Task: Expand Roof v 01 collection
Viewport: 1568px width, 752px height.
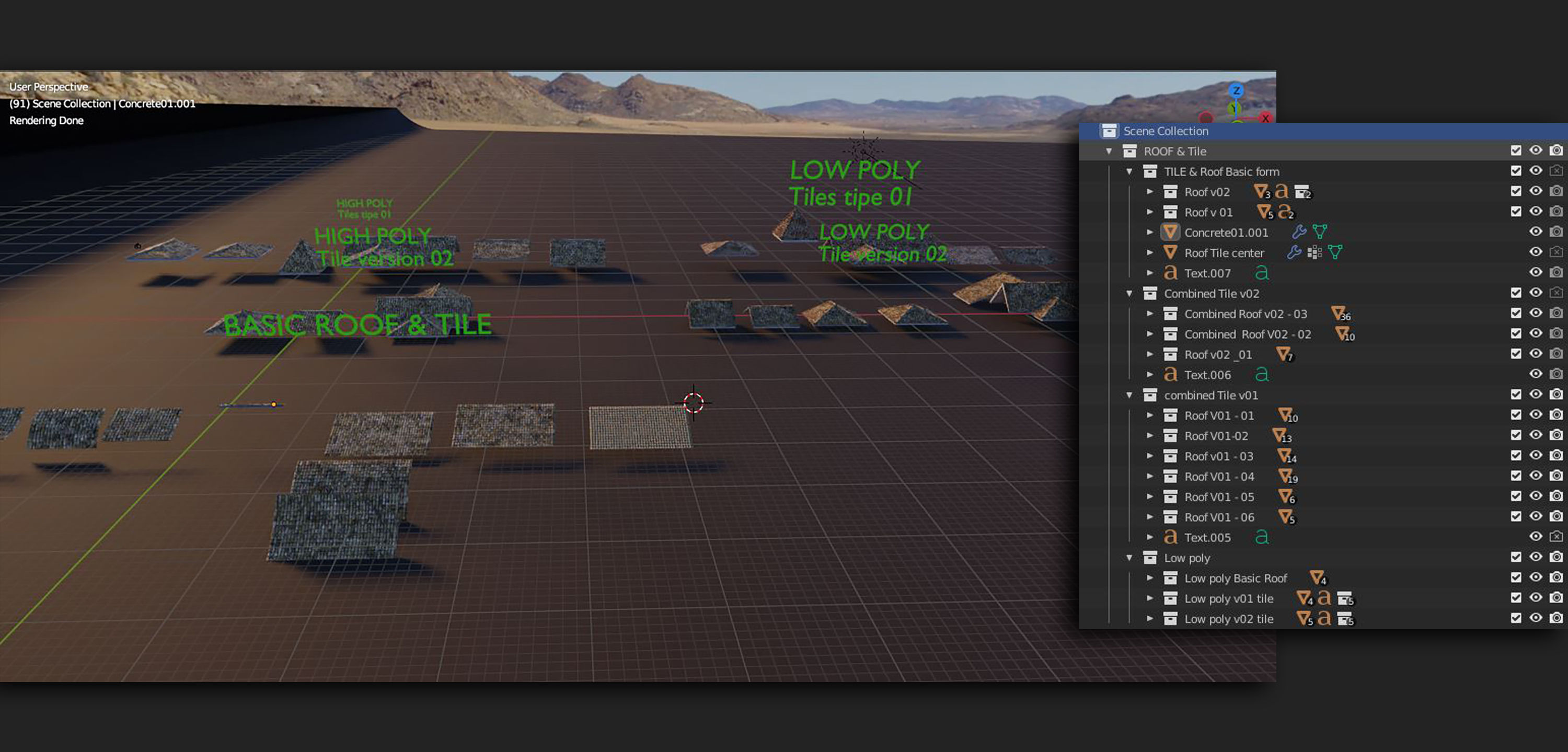Action: point(1150,212)
